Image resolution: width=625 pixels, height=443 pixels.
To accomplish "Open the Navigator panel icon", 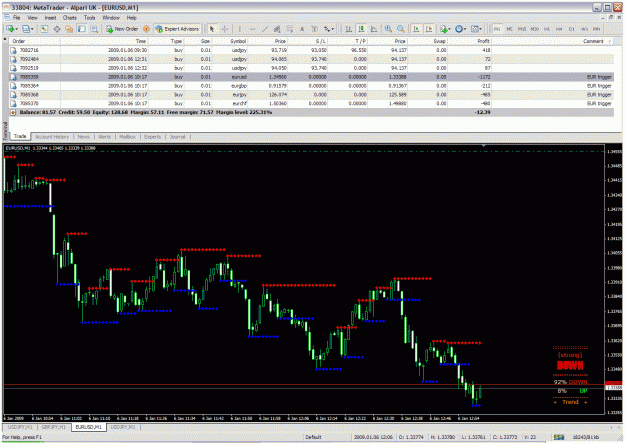I will (69, 29).
